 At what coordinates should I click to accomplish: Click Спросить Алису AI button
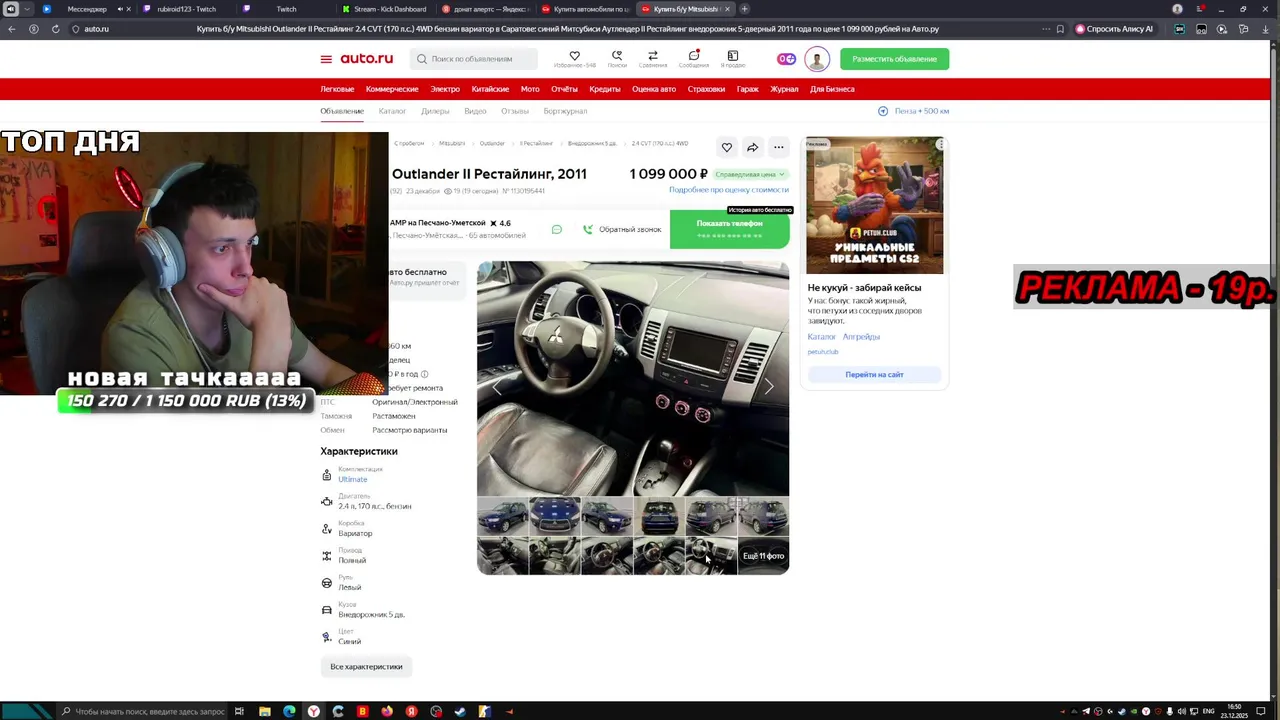coord(1114,29)
